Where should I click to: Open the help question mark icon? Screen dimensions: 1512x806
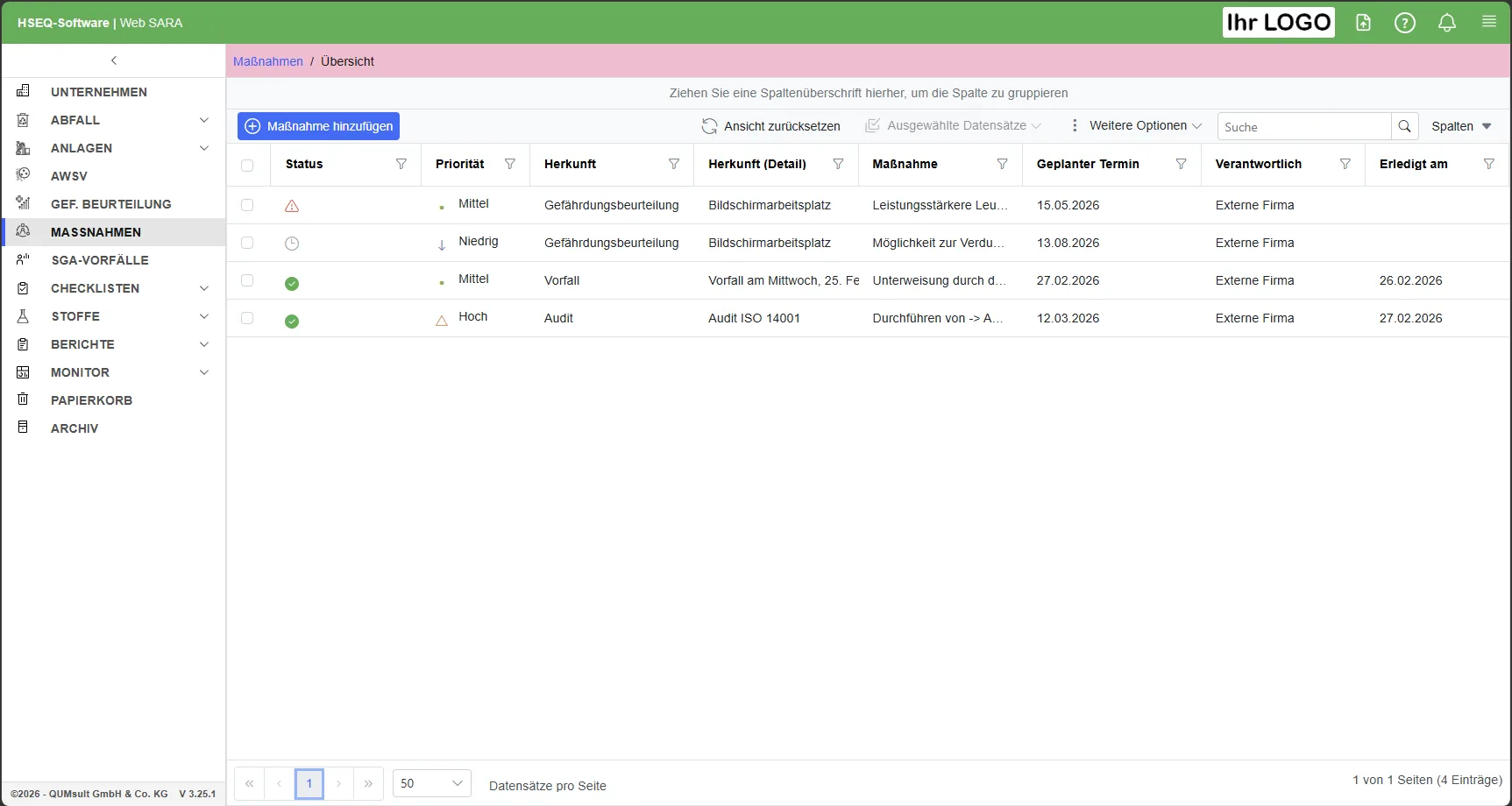[x=1405, y=23]
